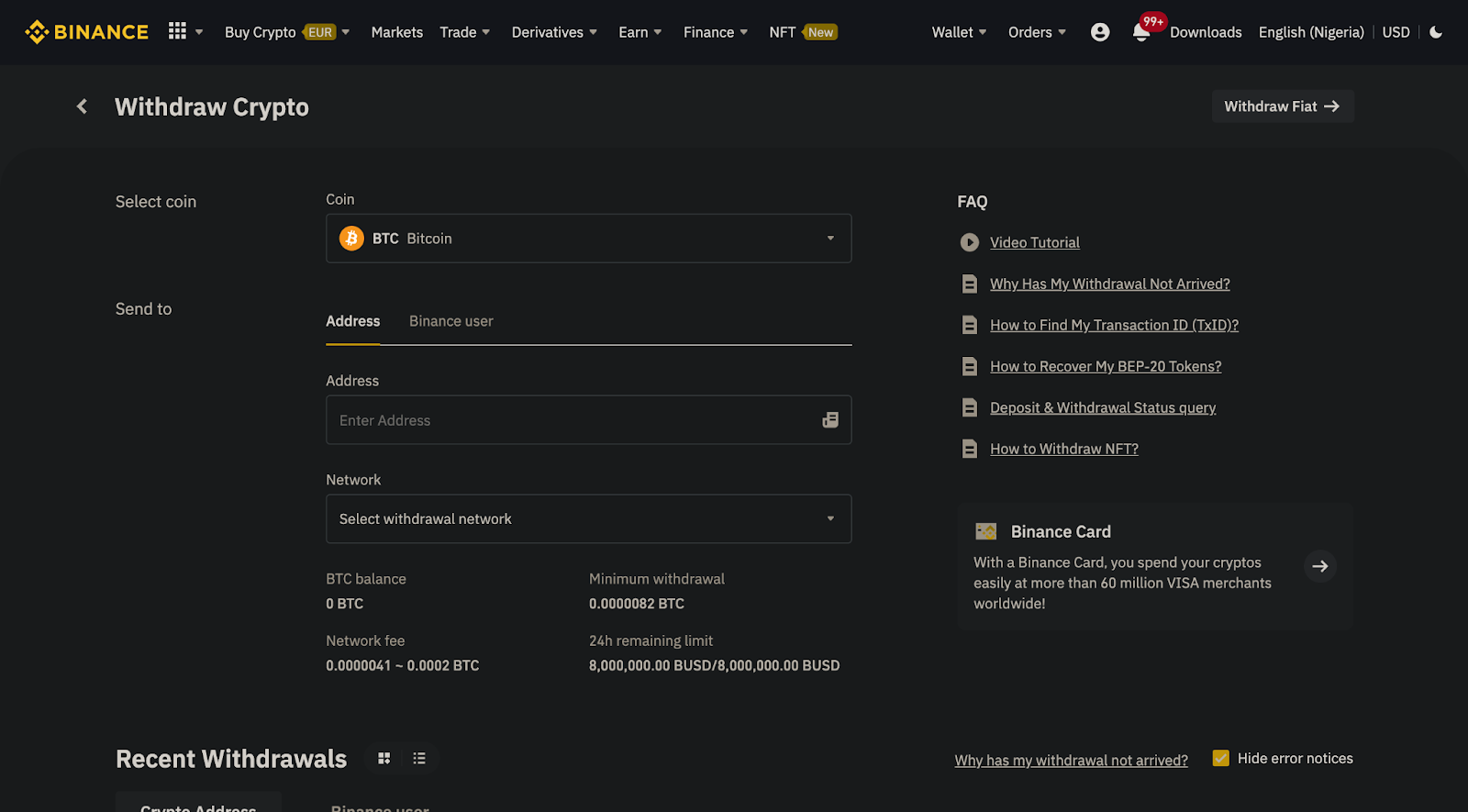Expand the Finance menu

pos(716,32)
